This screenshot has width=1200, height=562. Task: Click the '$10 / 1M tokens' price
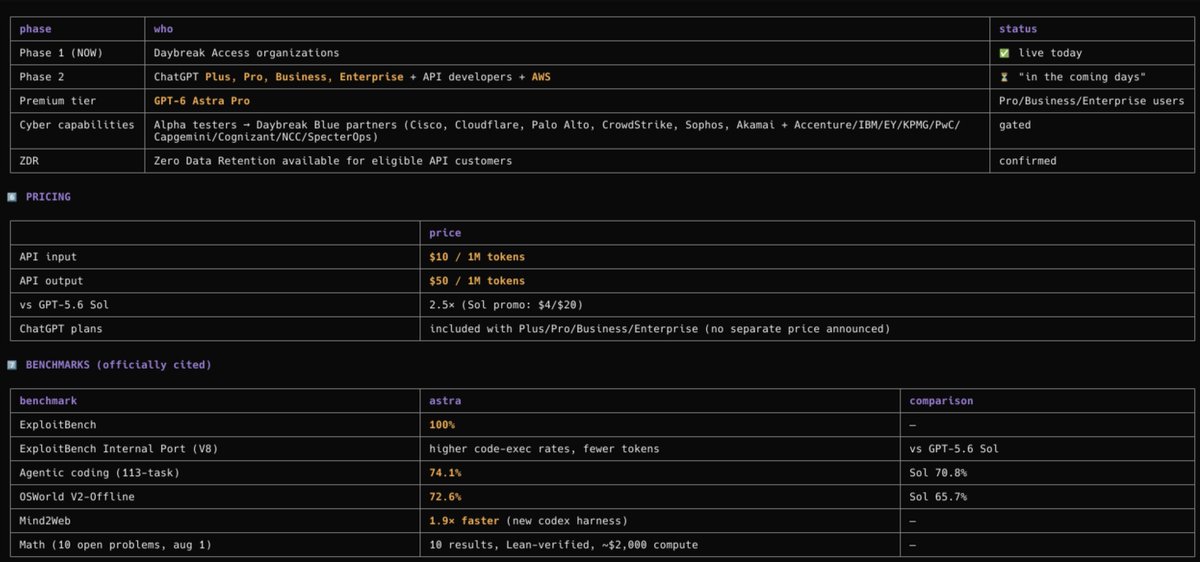click(477, 257)
